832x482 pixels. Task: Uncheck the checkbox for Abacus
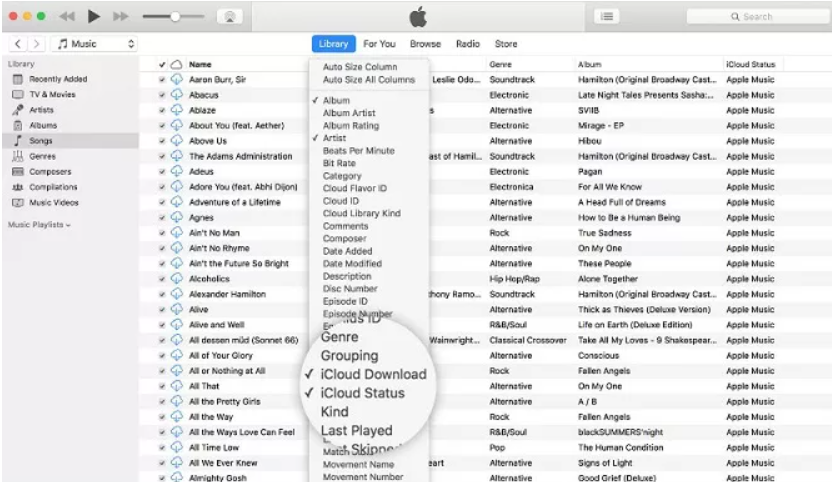pos(162,95)
